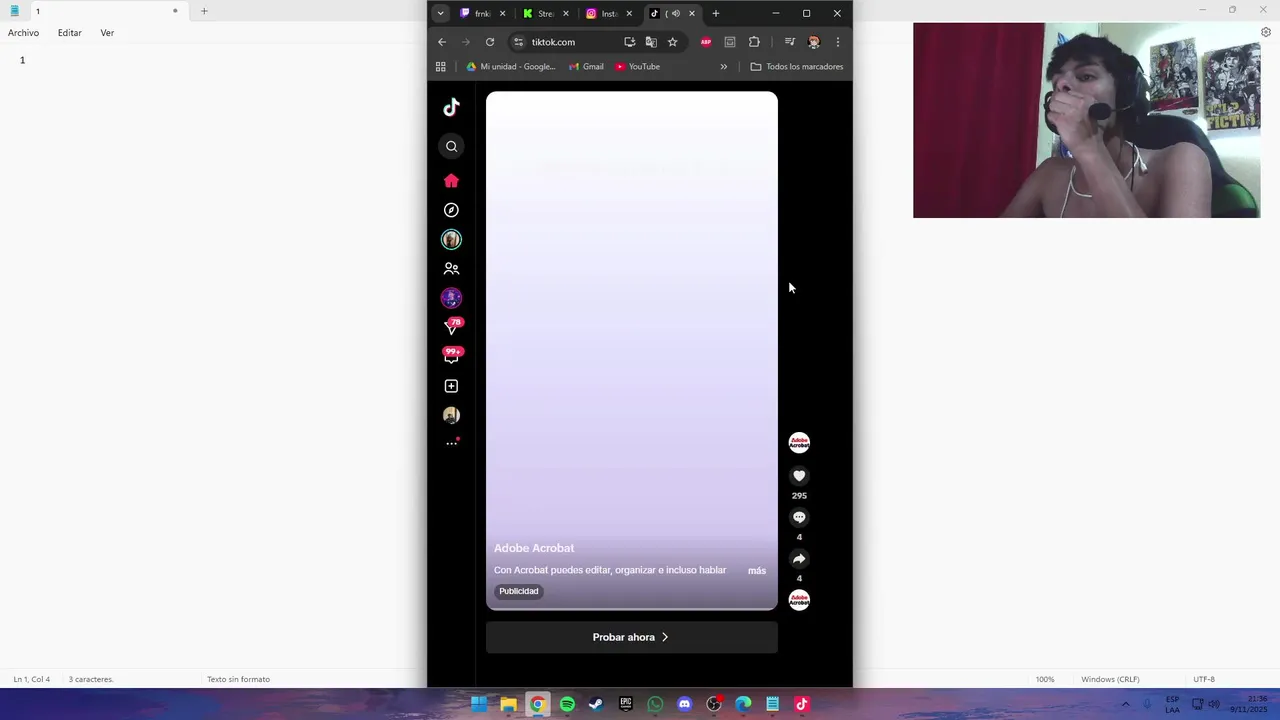Open YouTube bookmark
The width and height of the screenshot is (1280, 720).
click(x=637, y=67)
